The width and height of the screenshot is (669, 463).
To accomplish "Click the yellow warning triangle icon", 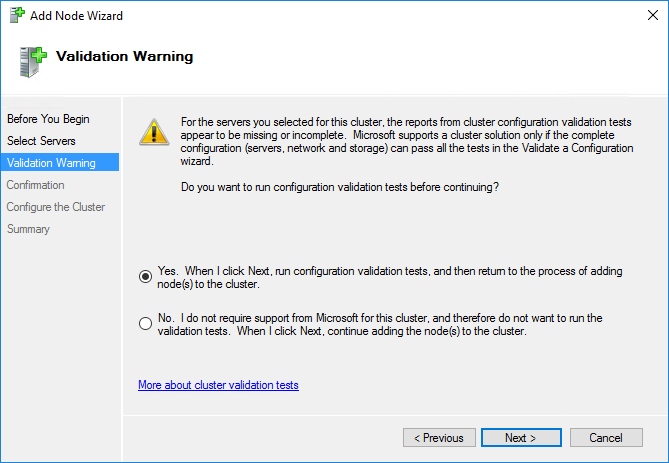I will [x=154, y=132].
